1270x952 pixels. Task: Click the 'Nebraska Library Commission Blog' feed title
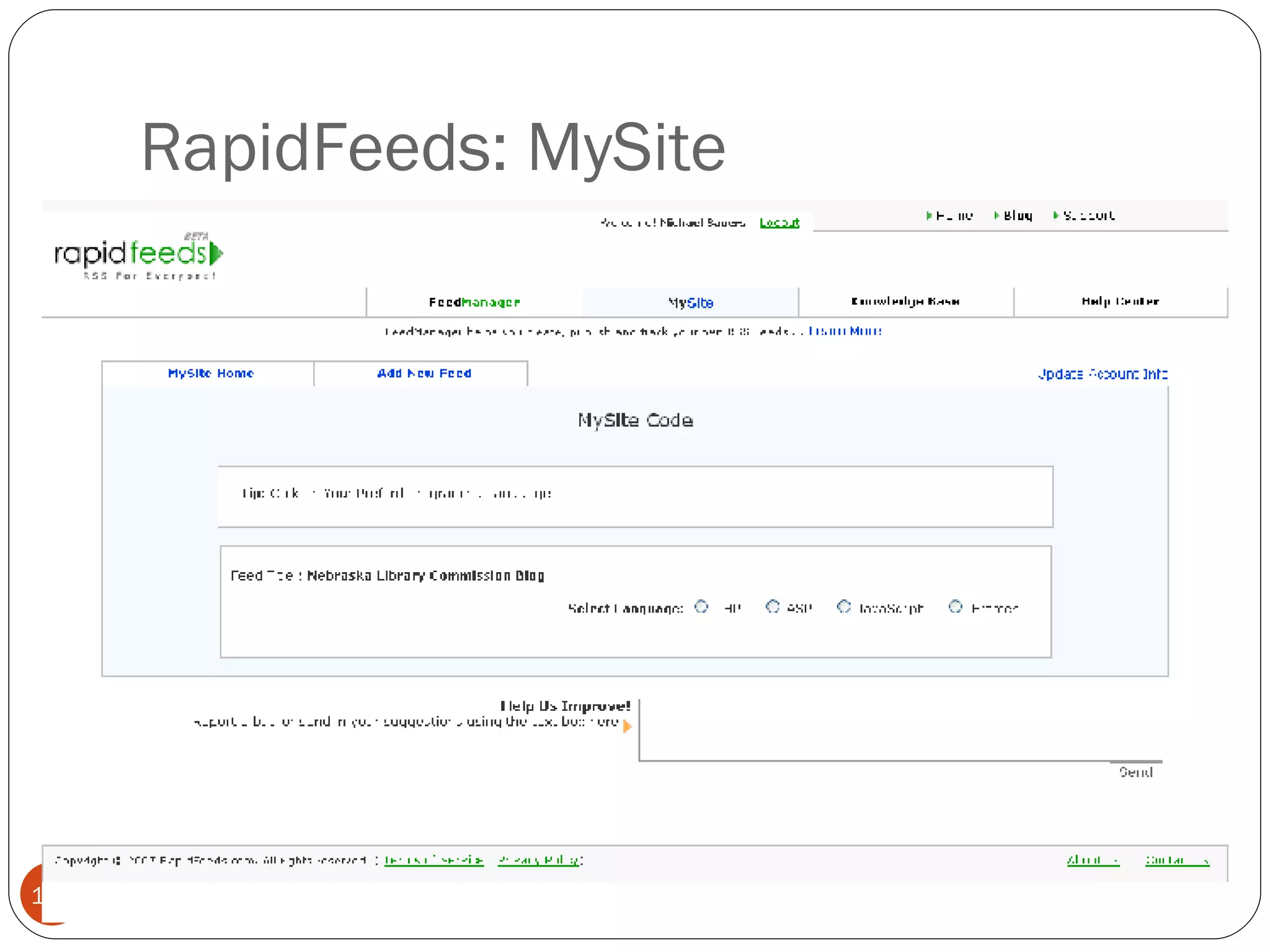(x=425, y=576)
